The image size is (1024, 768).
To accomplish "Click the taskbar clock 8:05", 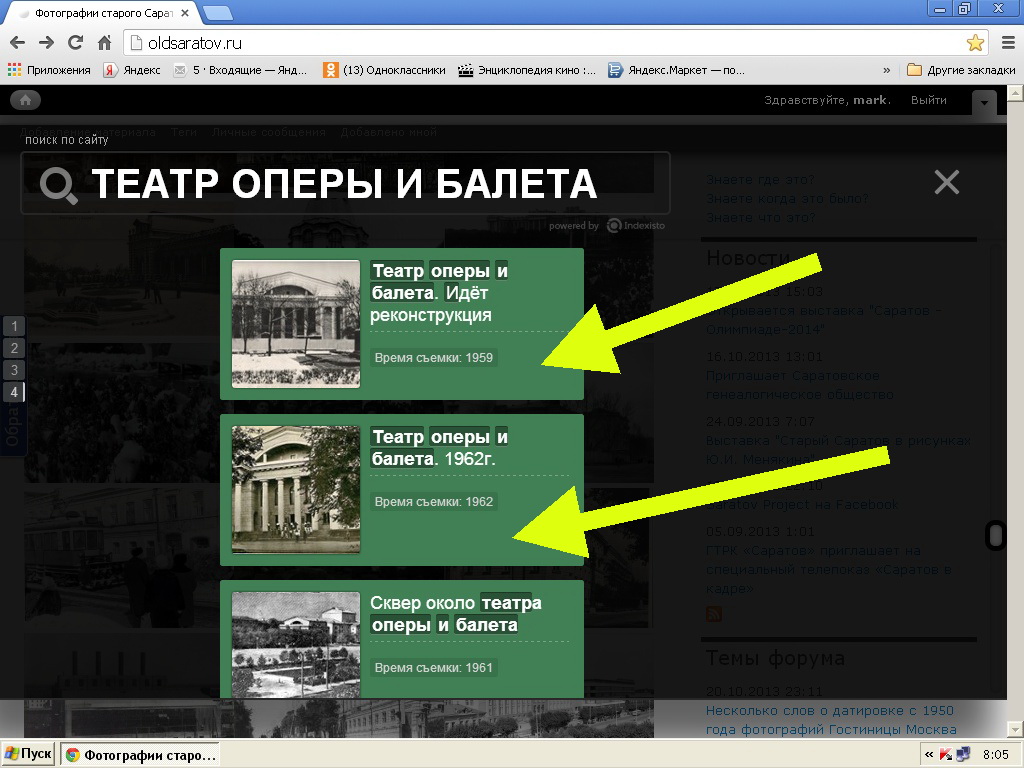I will [x=996, y=755].
